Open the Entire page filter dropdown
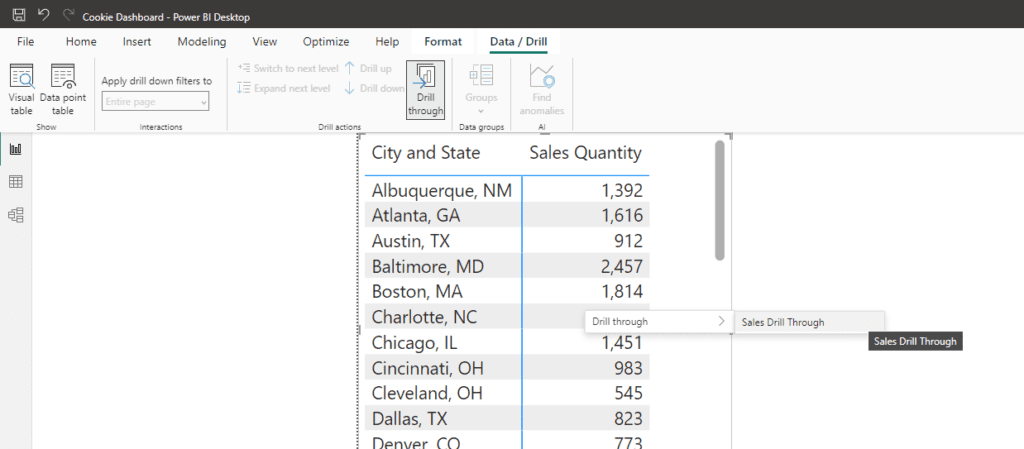 pos(155,101)
